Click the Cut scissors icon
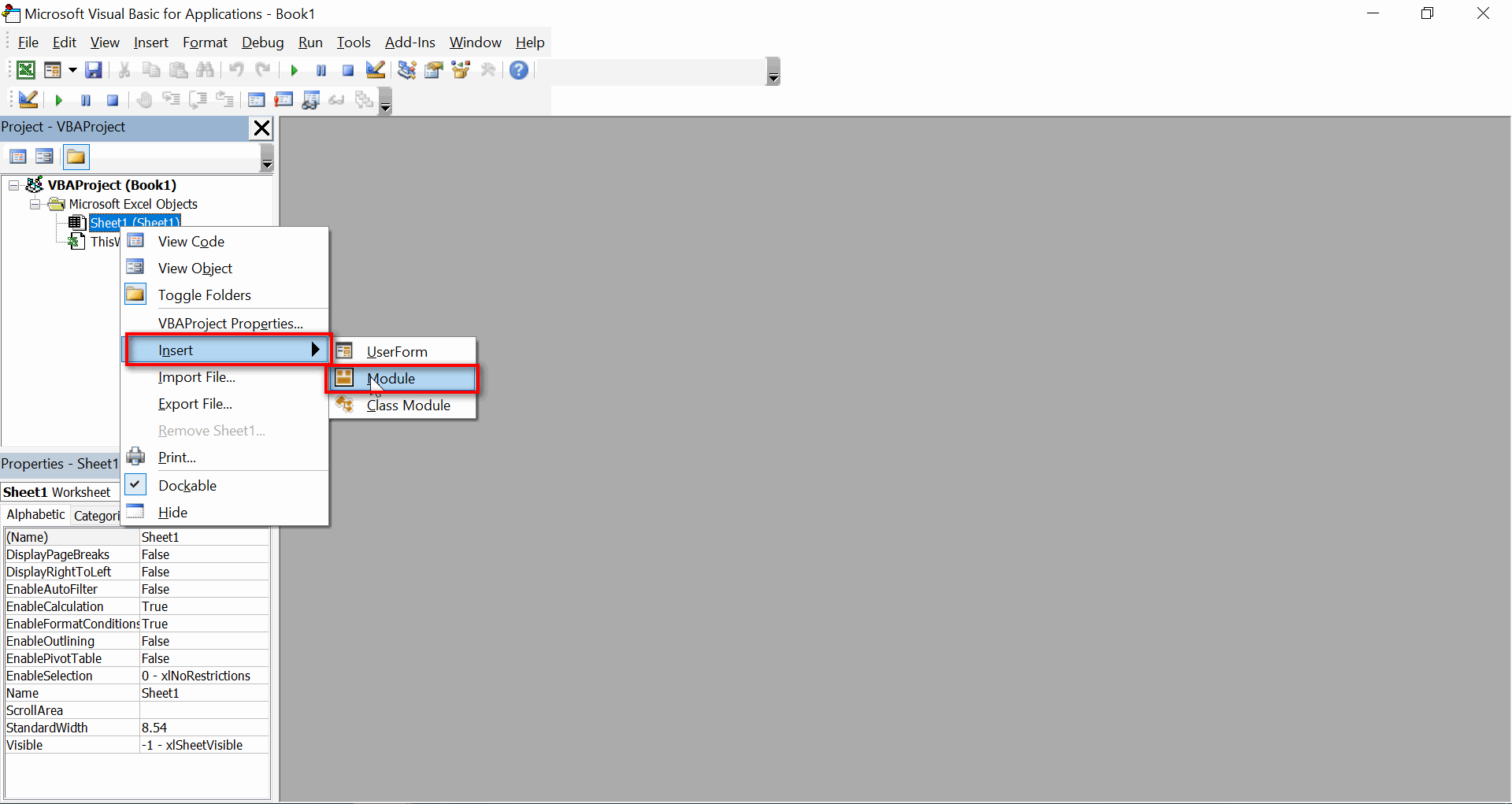The image size is (1512, 804). click(124, 70)
